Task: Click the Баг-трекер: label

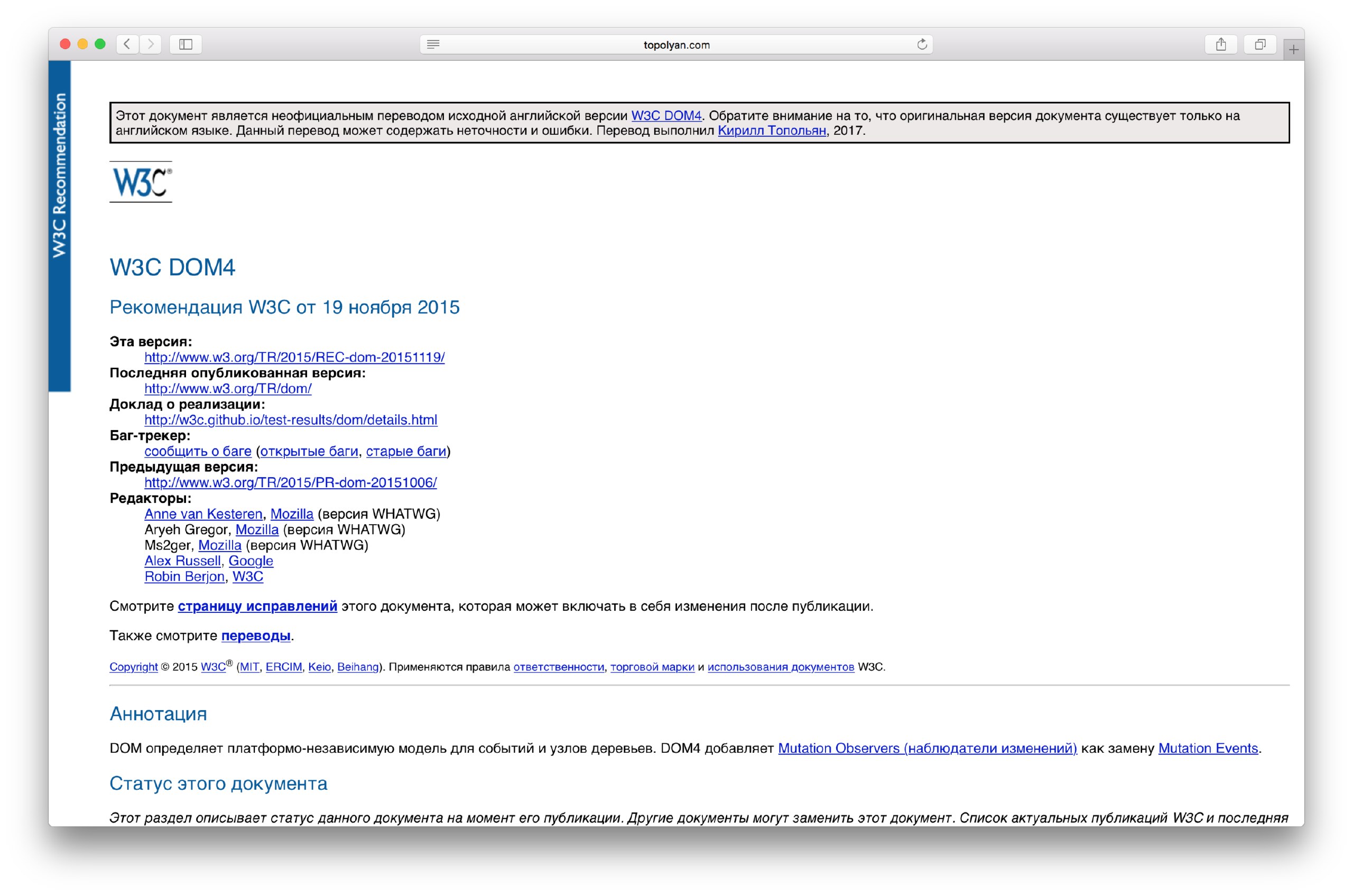Action: pos(150,435)
